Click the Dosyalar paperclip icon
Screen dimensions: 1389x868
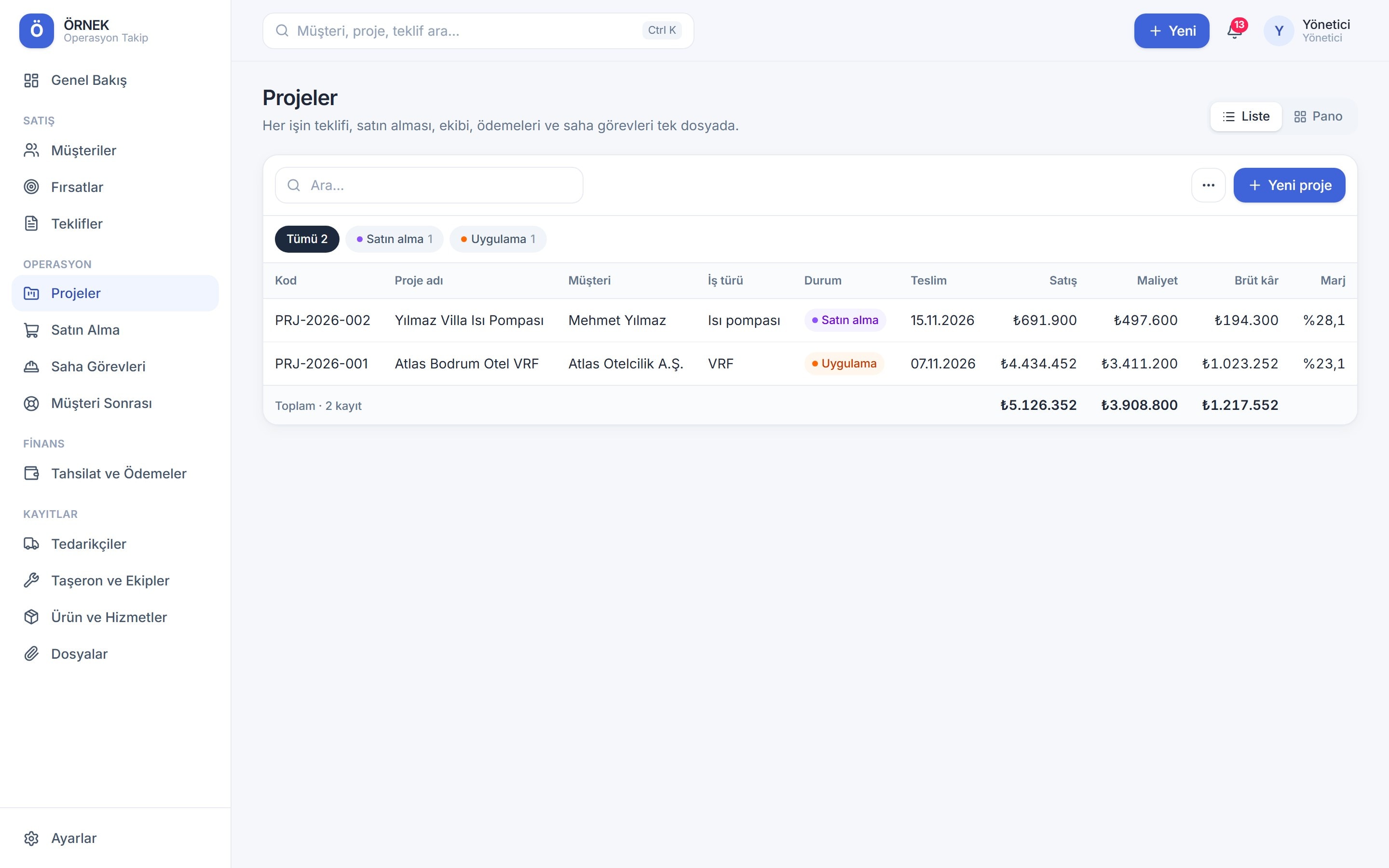tap(31, 654)
